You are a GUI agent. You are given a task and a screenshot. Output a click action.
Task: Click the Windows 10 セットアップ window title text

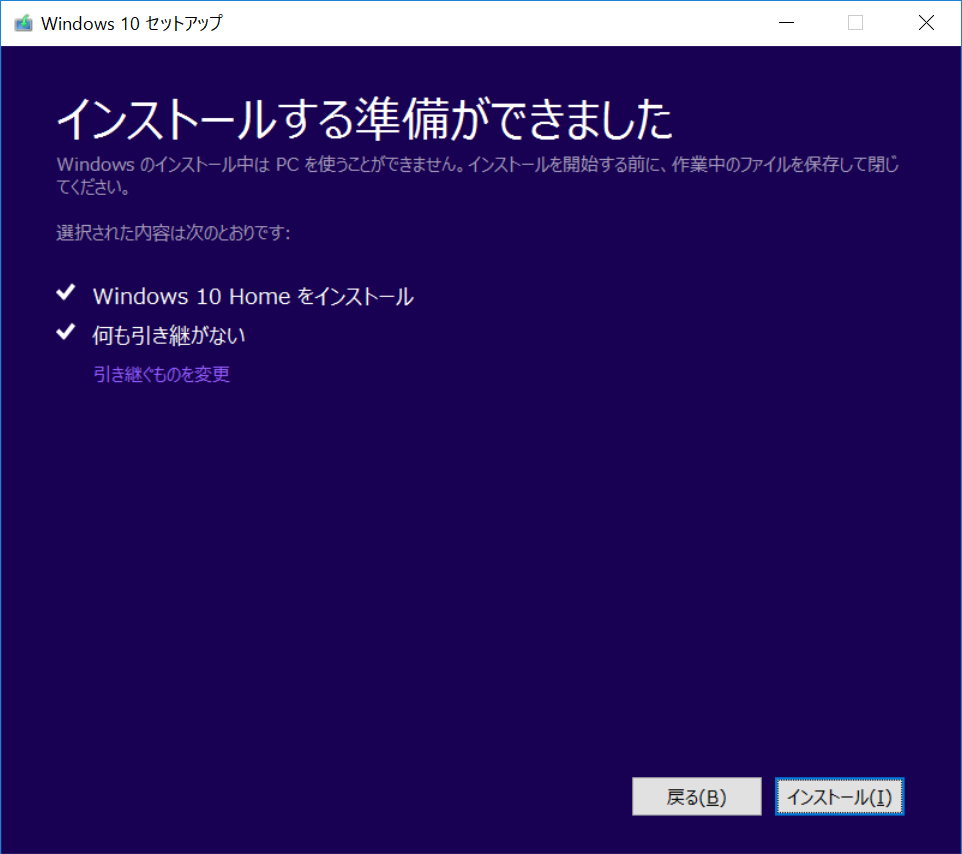tap(131, 23)
